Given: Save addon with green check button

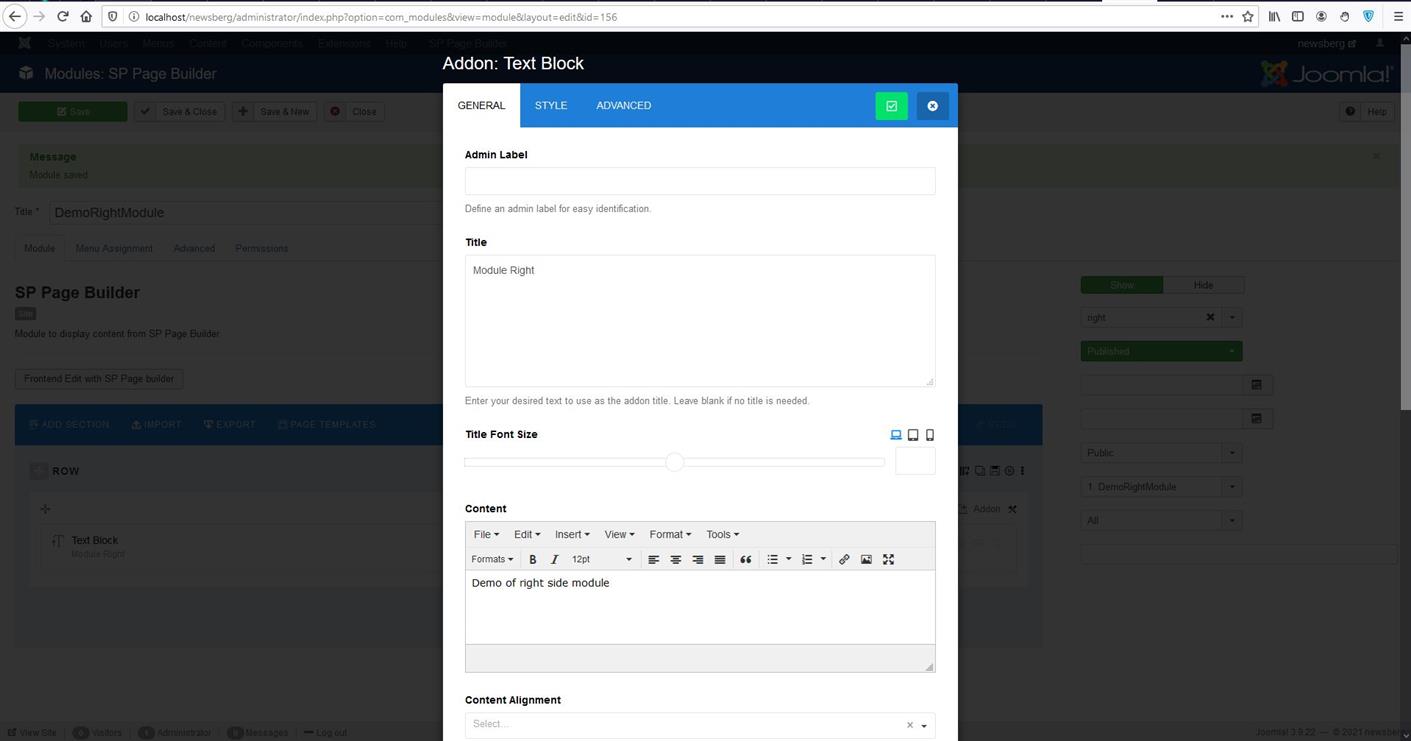Looking at the screenshot, I should (x=891, y=106).
